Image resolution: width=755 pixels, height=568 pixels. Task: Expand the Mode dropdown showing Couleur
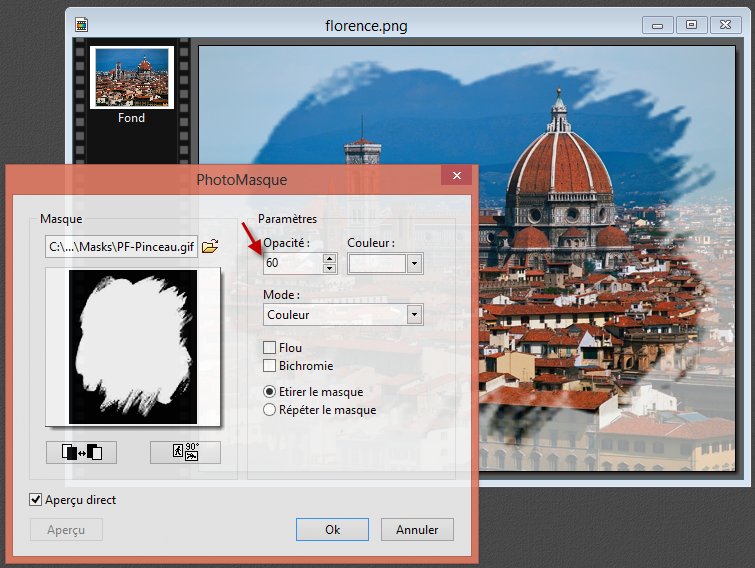414,315
